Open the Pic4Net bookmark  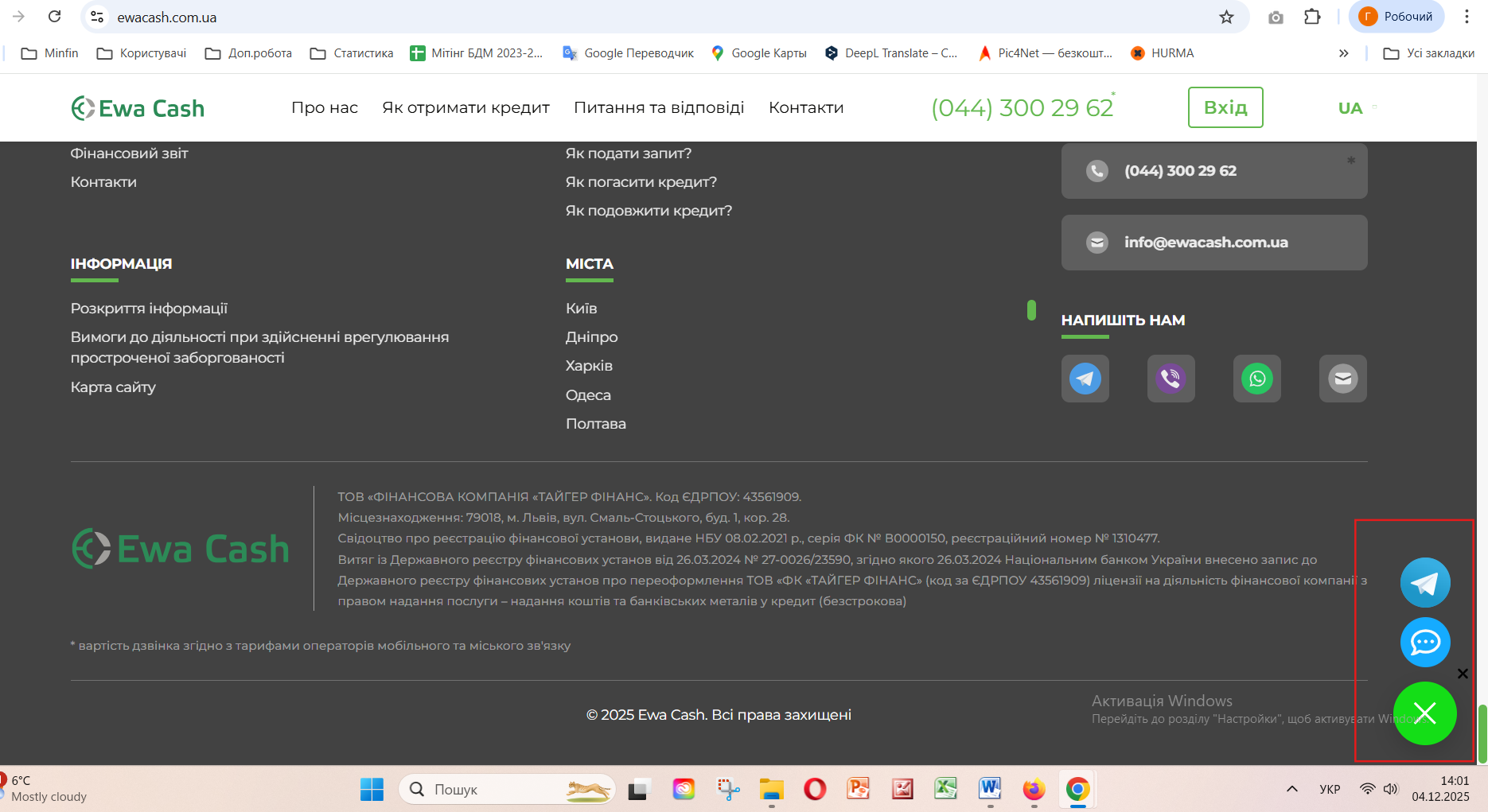[1046, 53]
